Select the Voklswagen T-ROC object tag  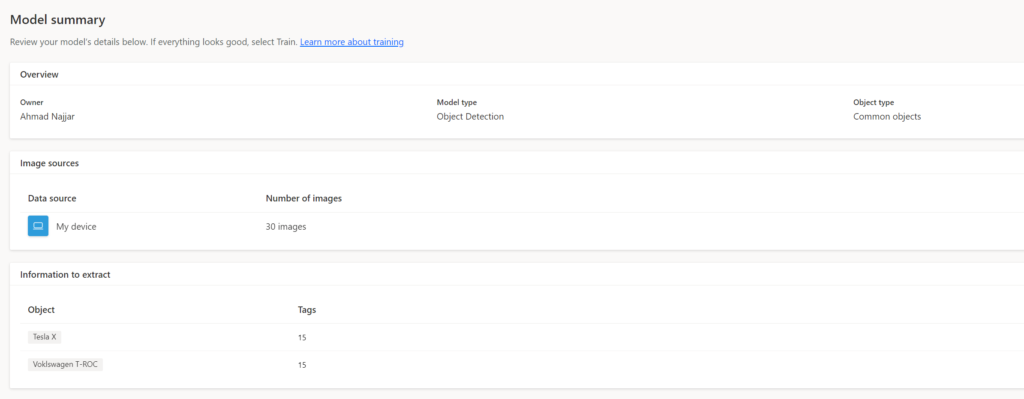point(65,364)
